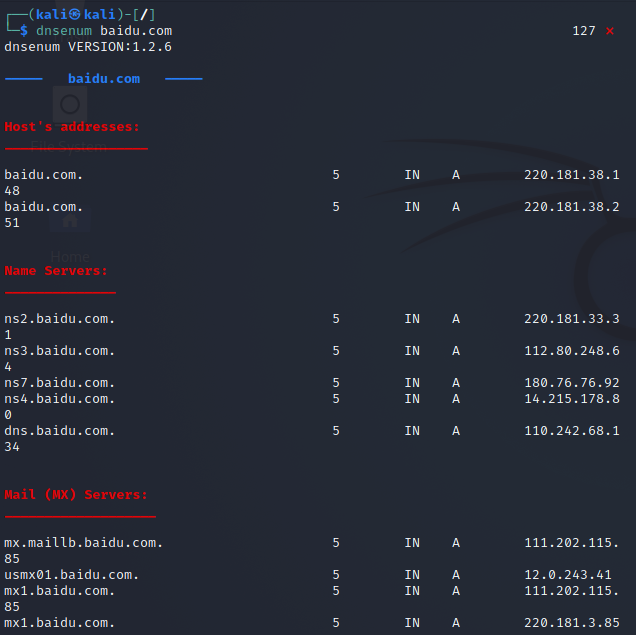This screenshot has width=636, height=635.
Task: Click IP 112.80.248.6 for ns3
Action: coord(572,351)
